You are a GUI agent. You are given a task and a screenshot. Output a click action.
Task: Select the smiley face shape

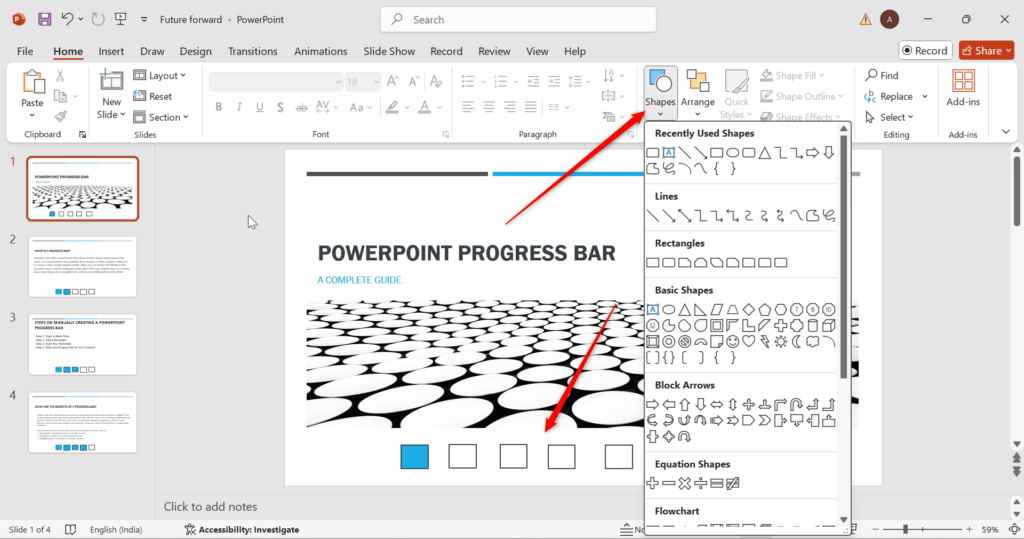(733, 342)
